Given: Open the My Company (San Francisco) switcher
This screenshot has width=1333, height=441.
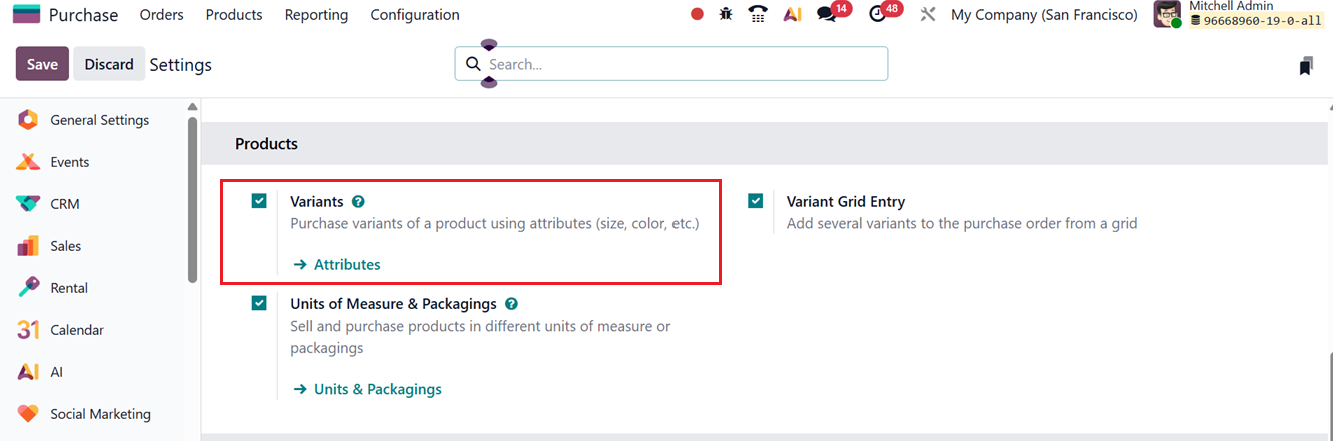Looking at the screenshot, I should pos(1044,15).
